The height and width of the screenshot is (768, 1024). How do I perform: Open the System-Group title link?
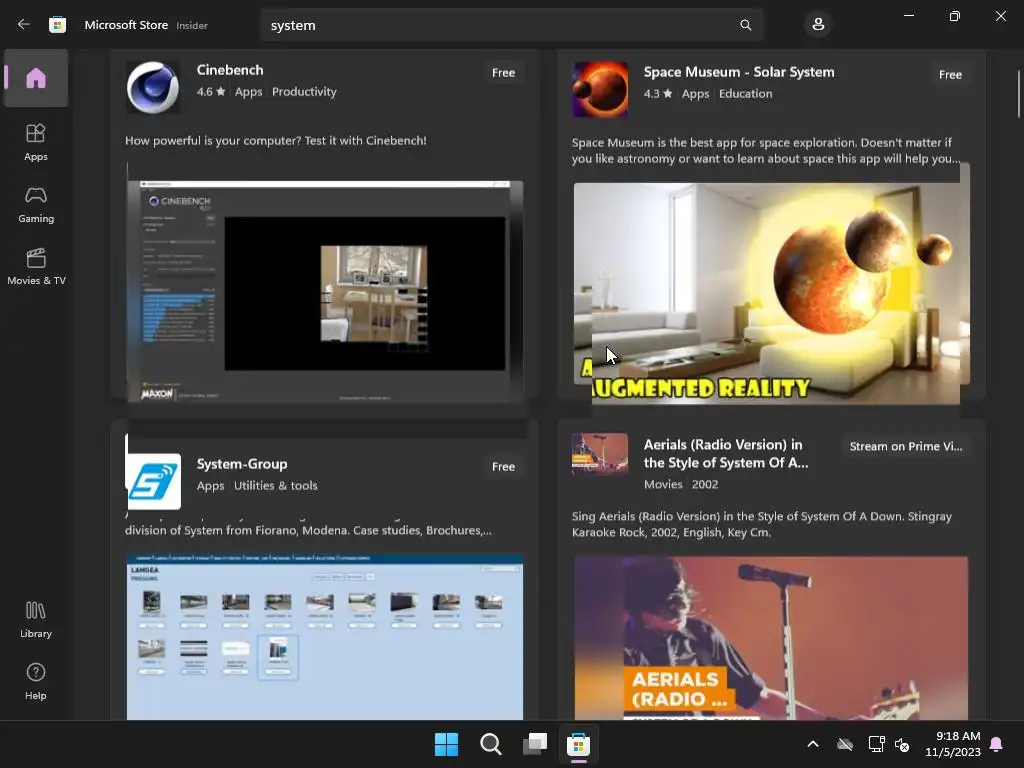(242, 464)
